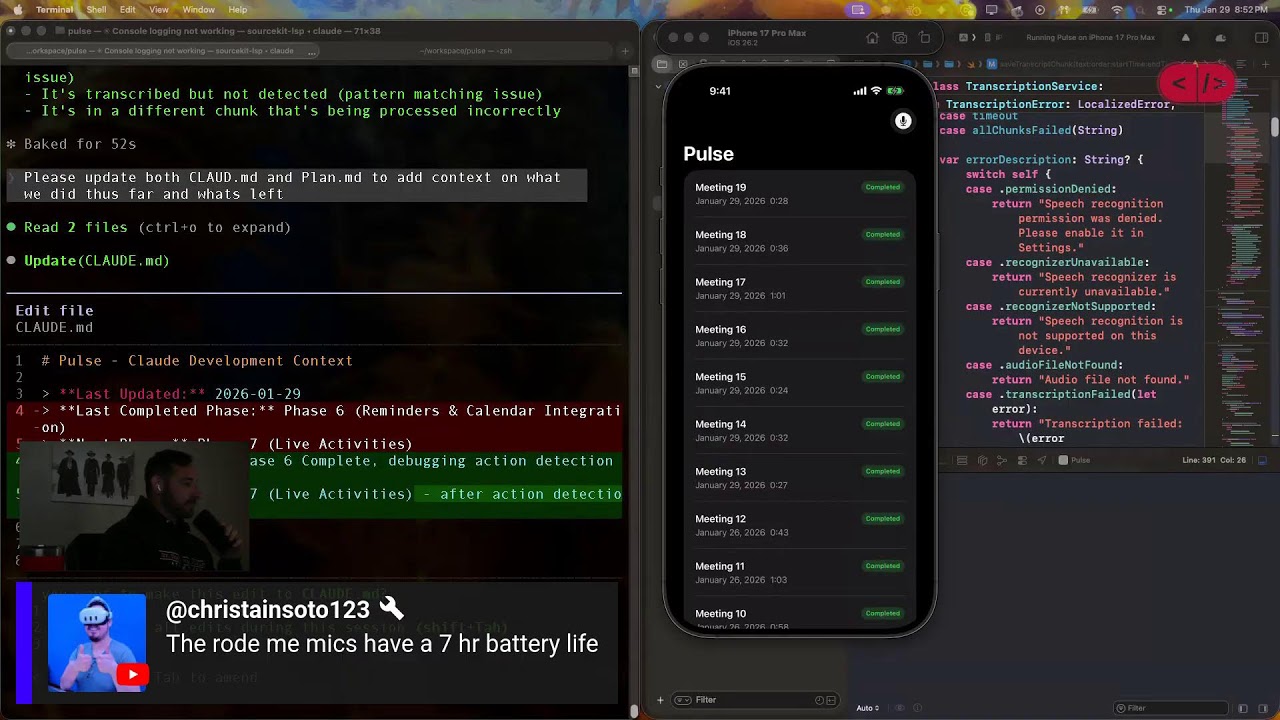Click the variable info icon

tap(915, 708)
